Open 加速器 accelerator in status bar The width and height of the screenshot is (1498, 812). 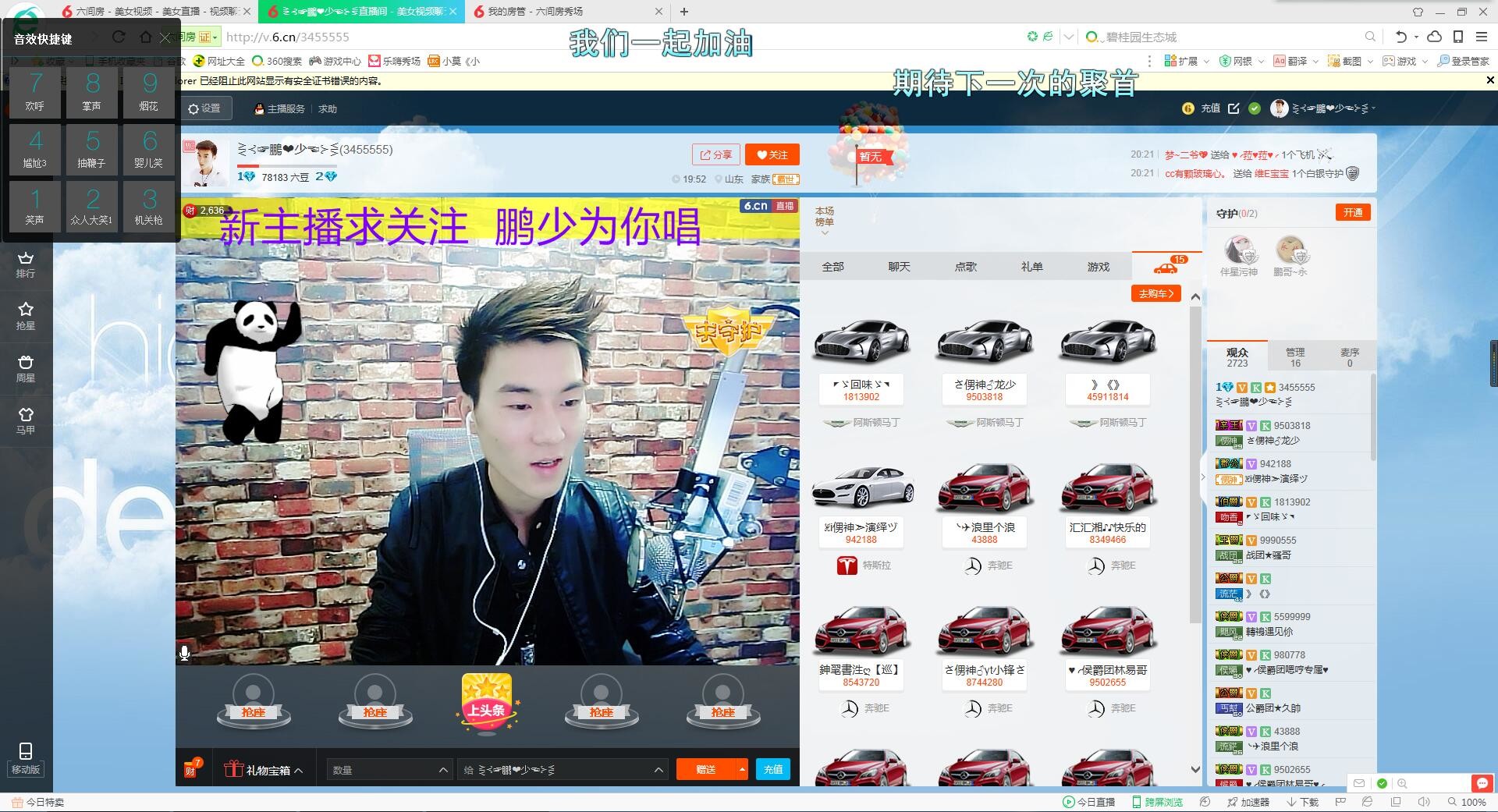pos(1248,802)
